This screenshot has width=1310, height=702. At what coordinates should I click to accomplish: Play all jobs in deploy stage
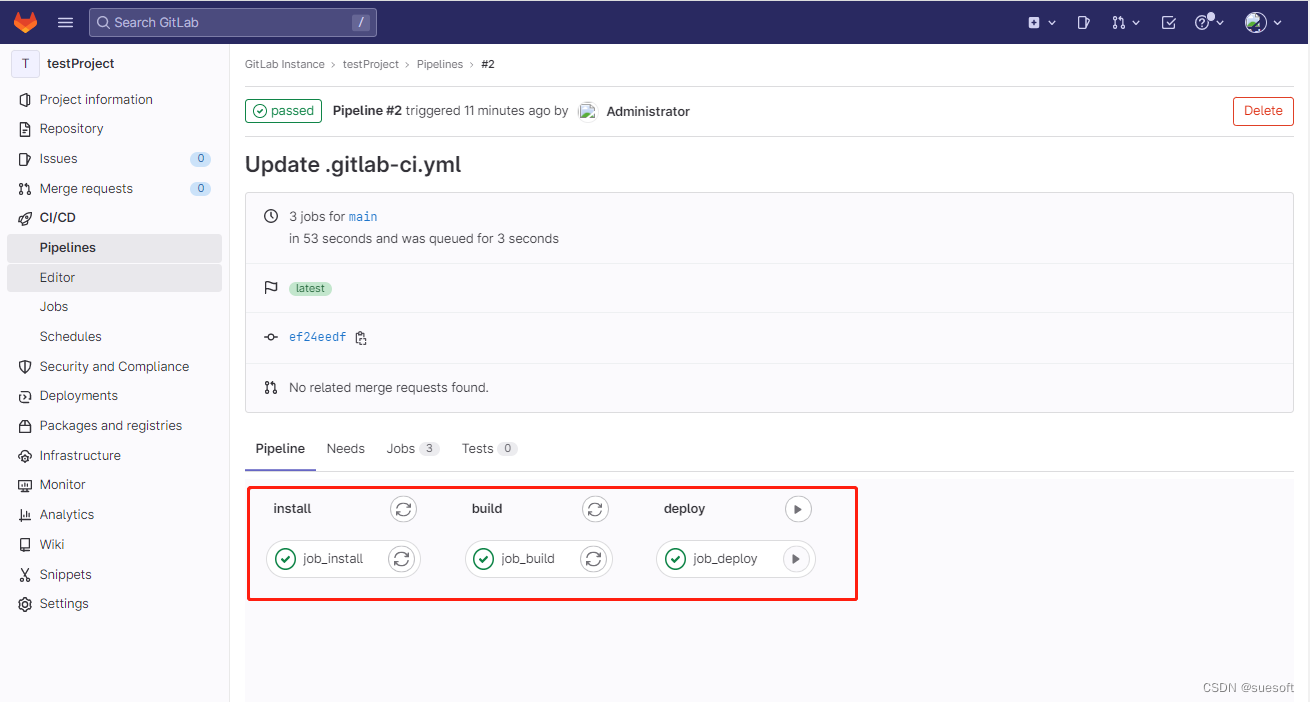coord(798,509)
